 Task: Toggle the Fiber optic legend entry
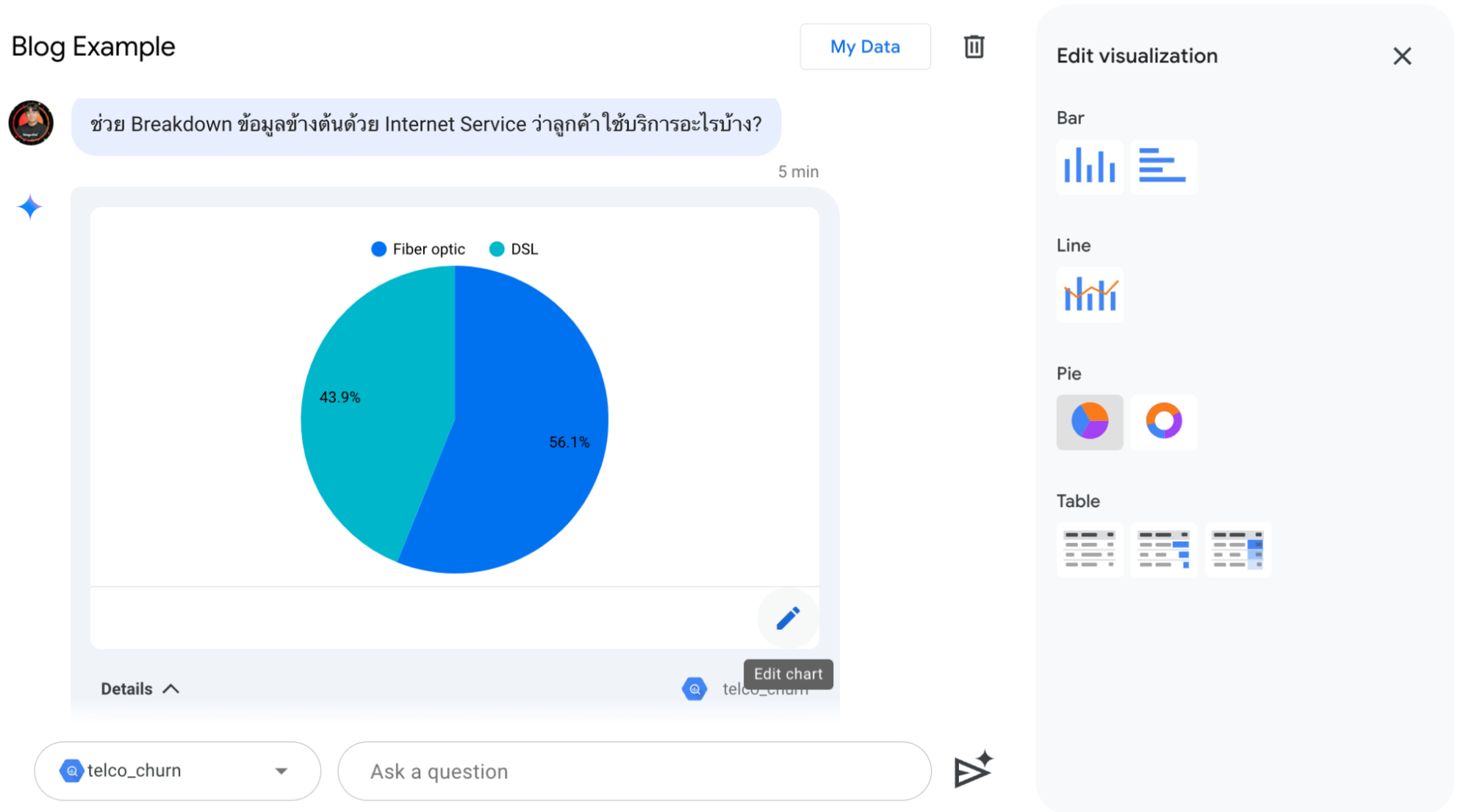[418, 249]
